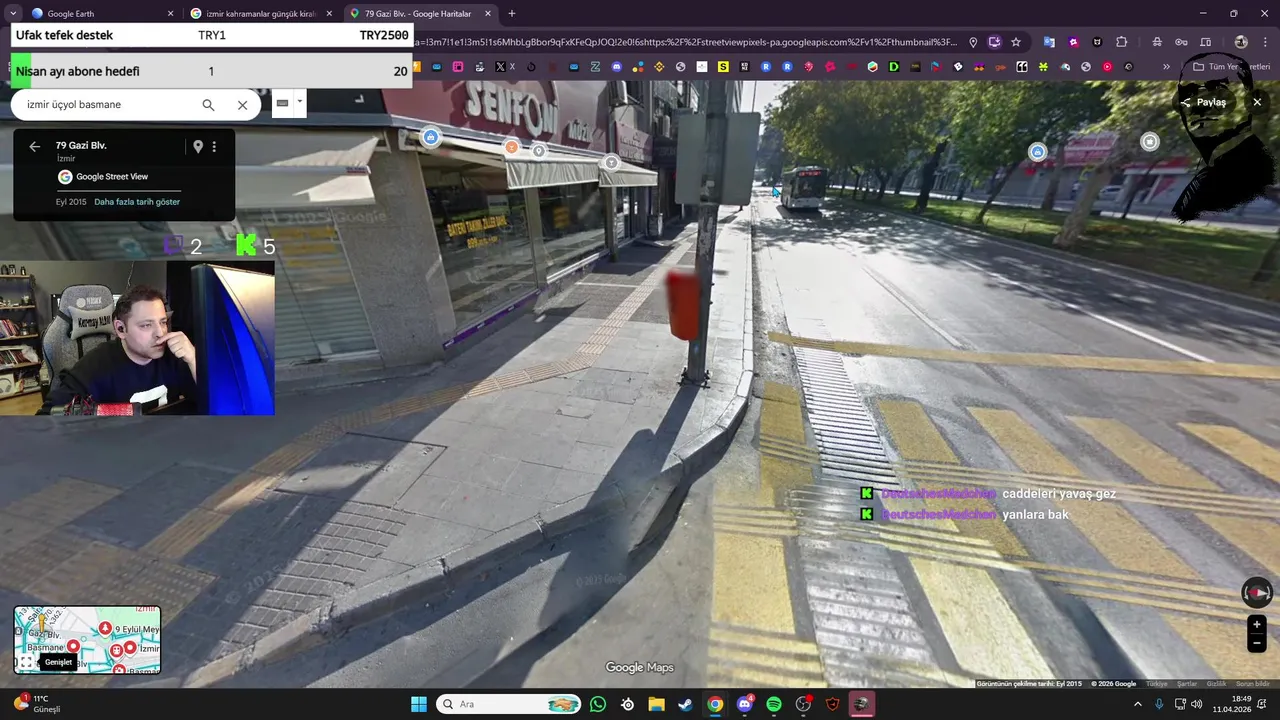Click the blue marker over the trees

[1037, 152]
